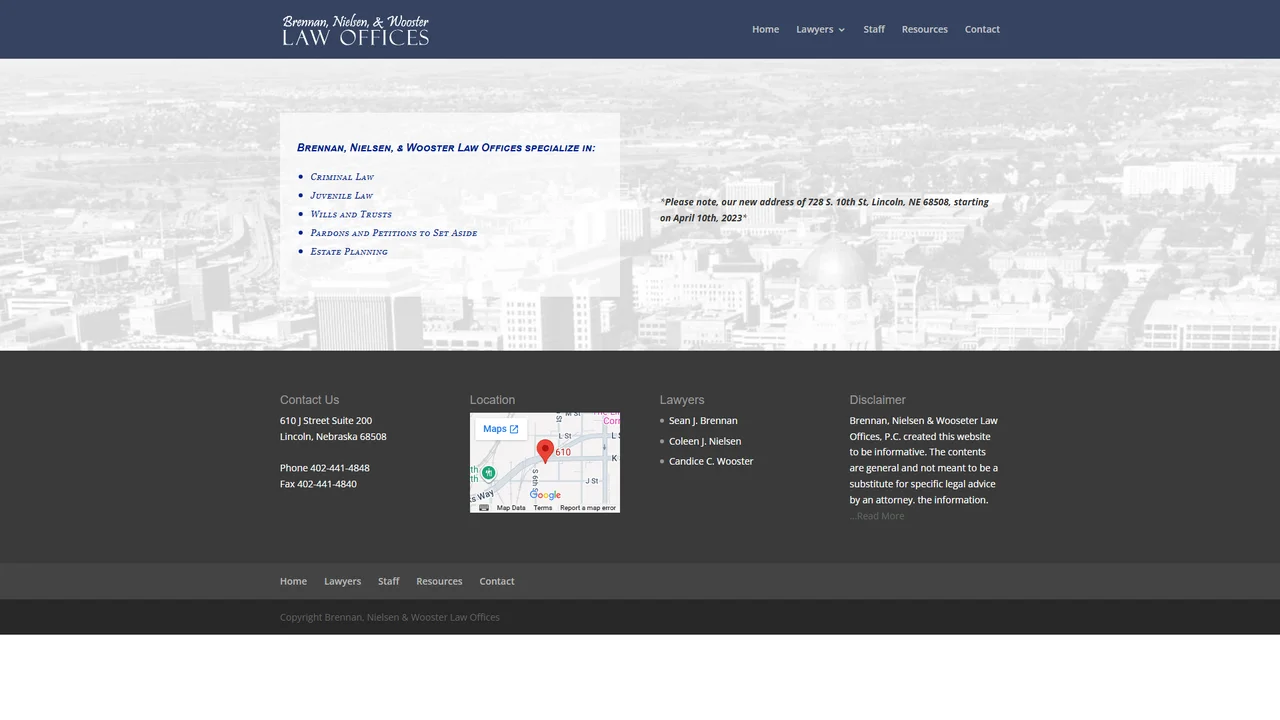Viewport: 1280px width, 720px height.
Task: Open Coleen J. Nielsen lawyer page
Action: (705, 441)
